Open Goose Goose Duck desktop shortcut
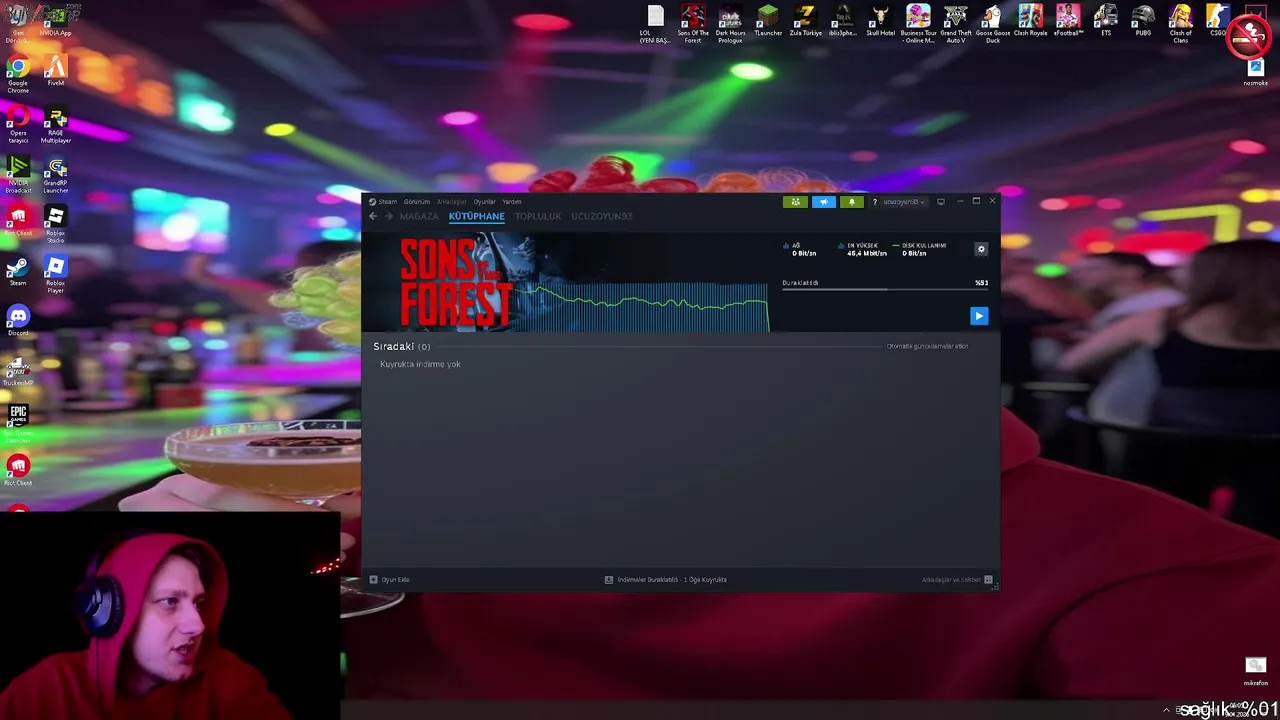 992,24
